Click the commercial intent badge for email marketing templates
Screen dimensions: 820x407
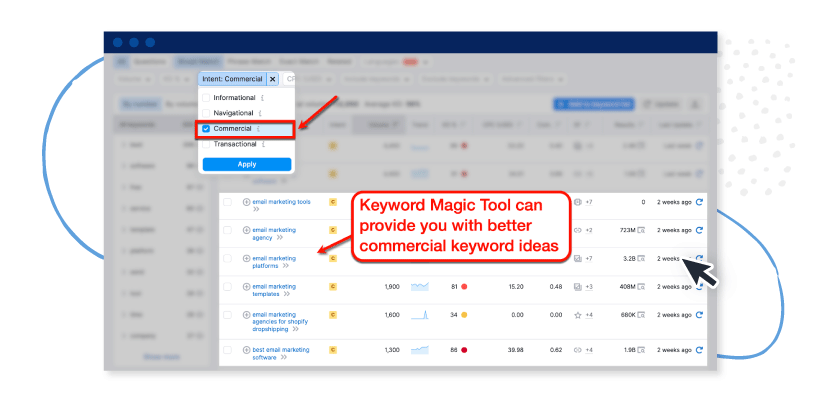click(x=332, y=287)
